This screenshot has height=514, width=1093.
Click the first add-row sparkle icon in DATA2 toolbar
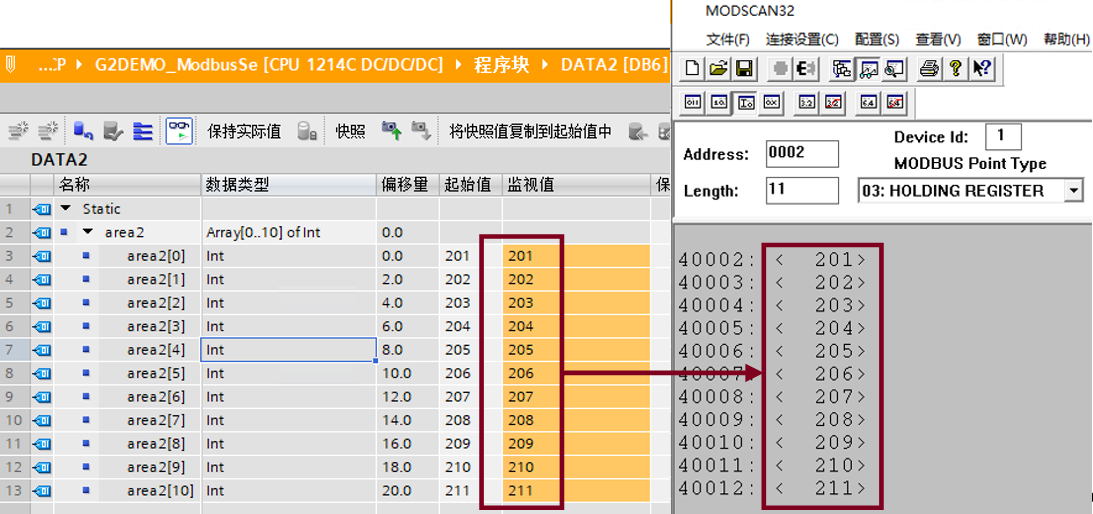tap(19, 130)
